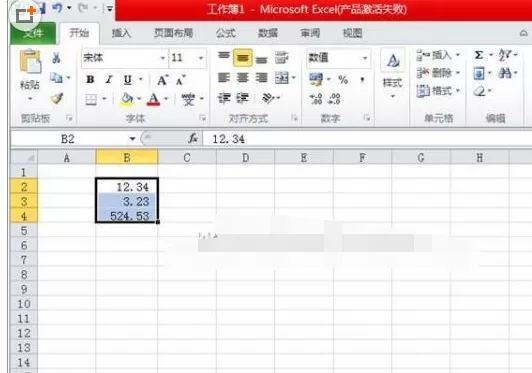
Task: Open borders dropdown arrow
Action: 104,99
